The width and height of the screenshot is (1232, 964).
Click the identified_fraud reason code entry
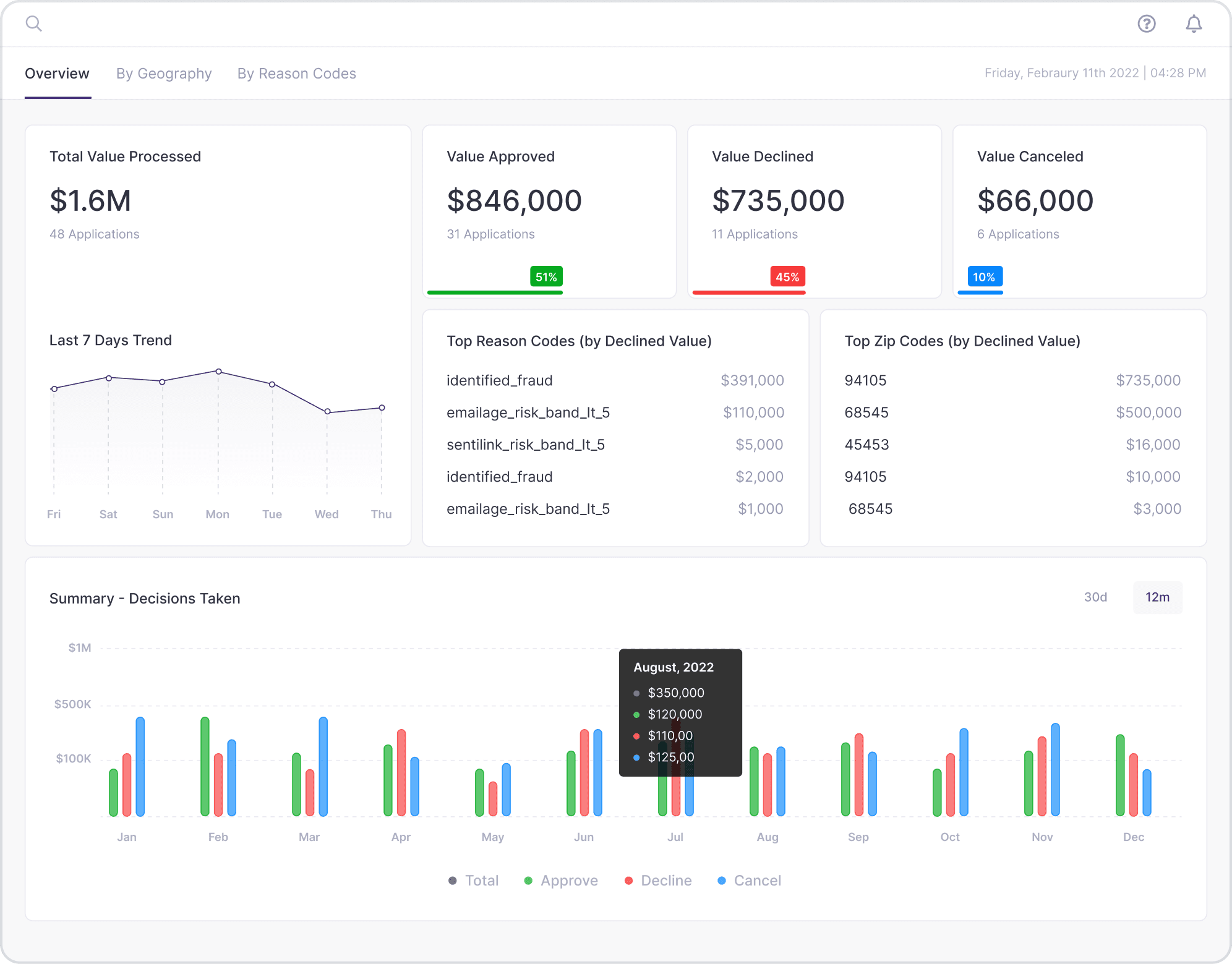click(x=499, y=380)
